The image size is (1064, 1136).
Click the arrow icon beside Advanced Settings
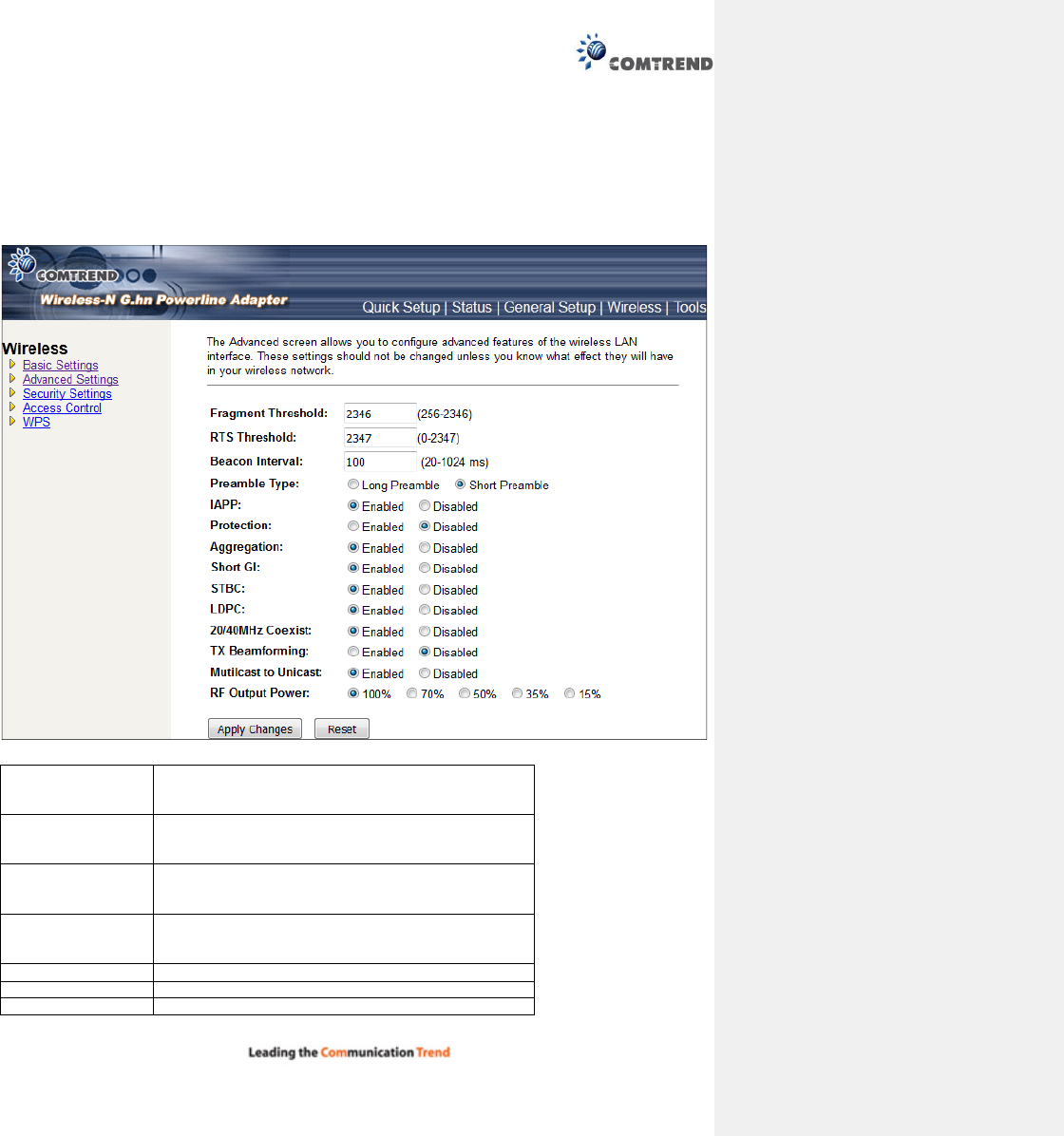[12, 379]
